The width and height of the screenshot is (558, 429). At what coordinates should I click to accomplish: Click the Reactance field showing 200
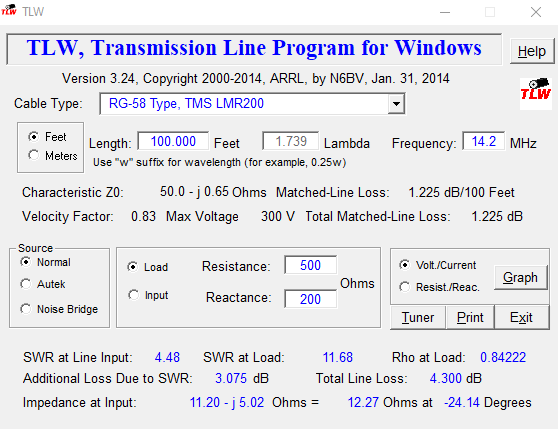tap(311, 299)
